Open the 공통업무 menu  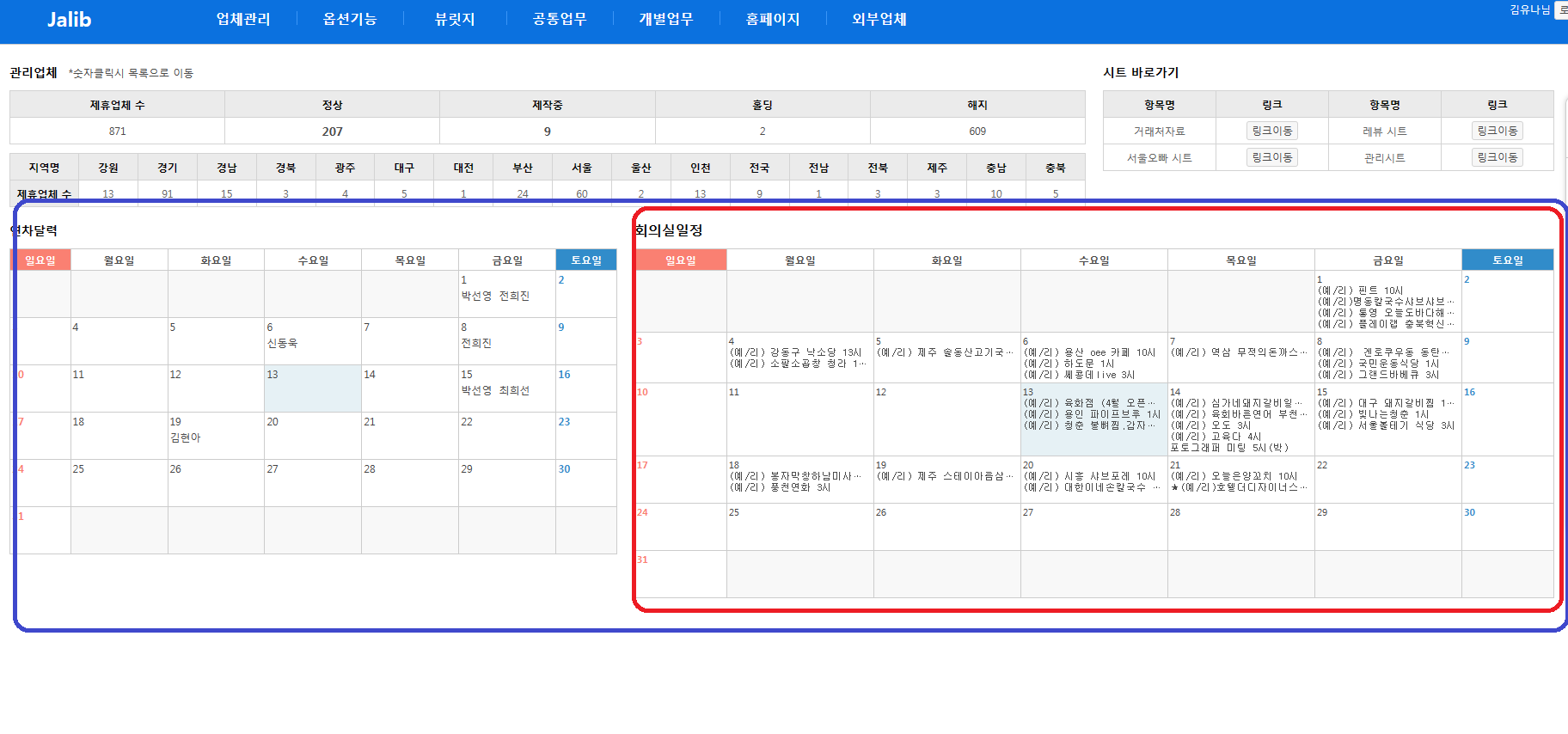[x=560, y=19]
